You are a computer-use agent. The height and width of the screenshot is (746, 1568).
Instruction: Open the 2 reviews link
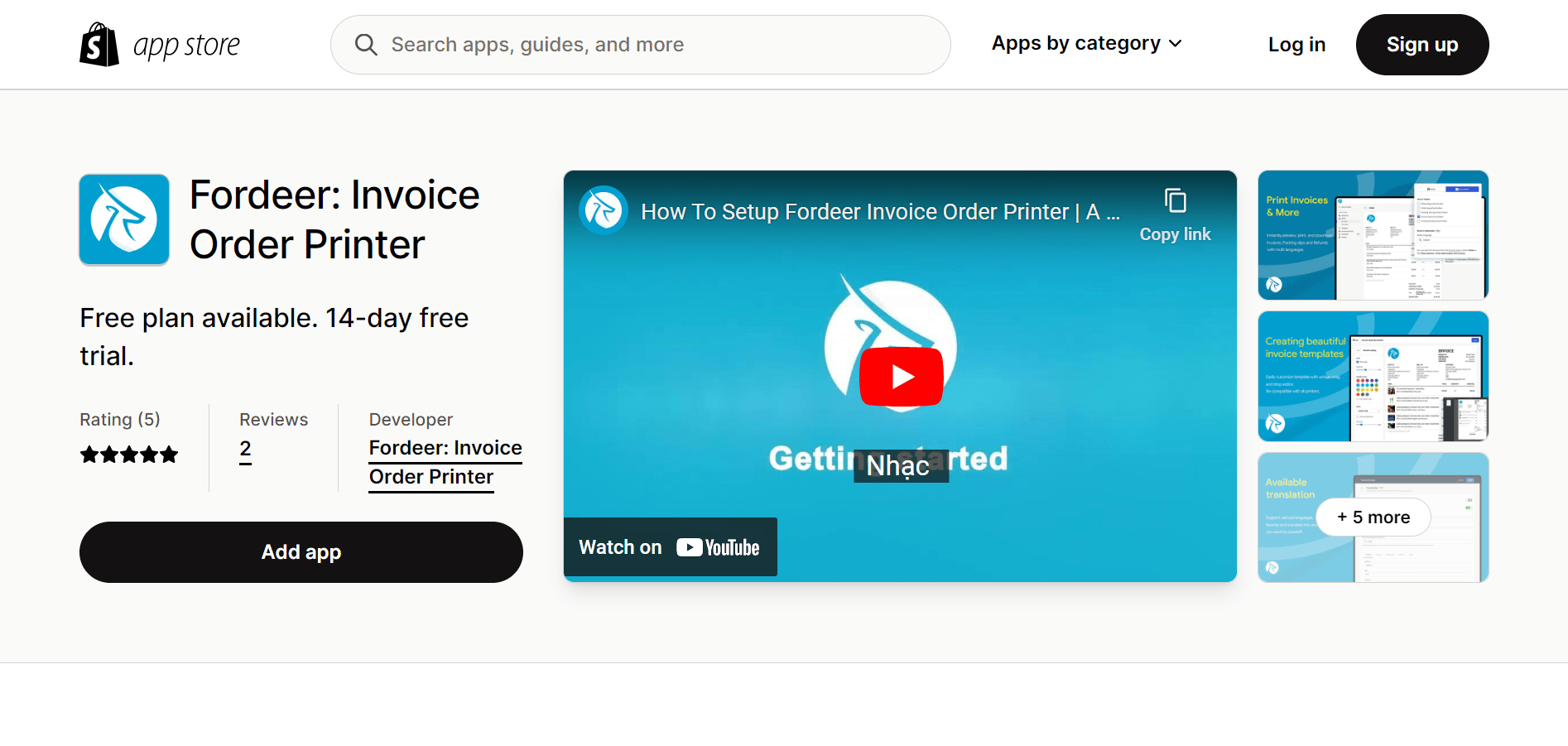pos(245,450)
